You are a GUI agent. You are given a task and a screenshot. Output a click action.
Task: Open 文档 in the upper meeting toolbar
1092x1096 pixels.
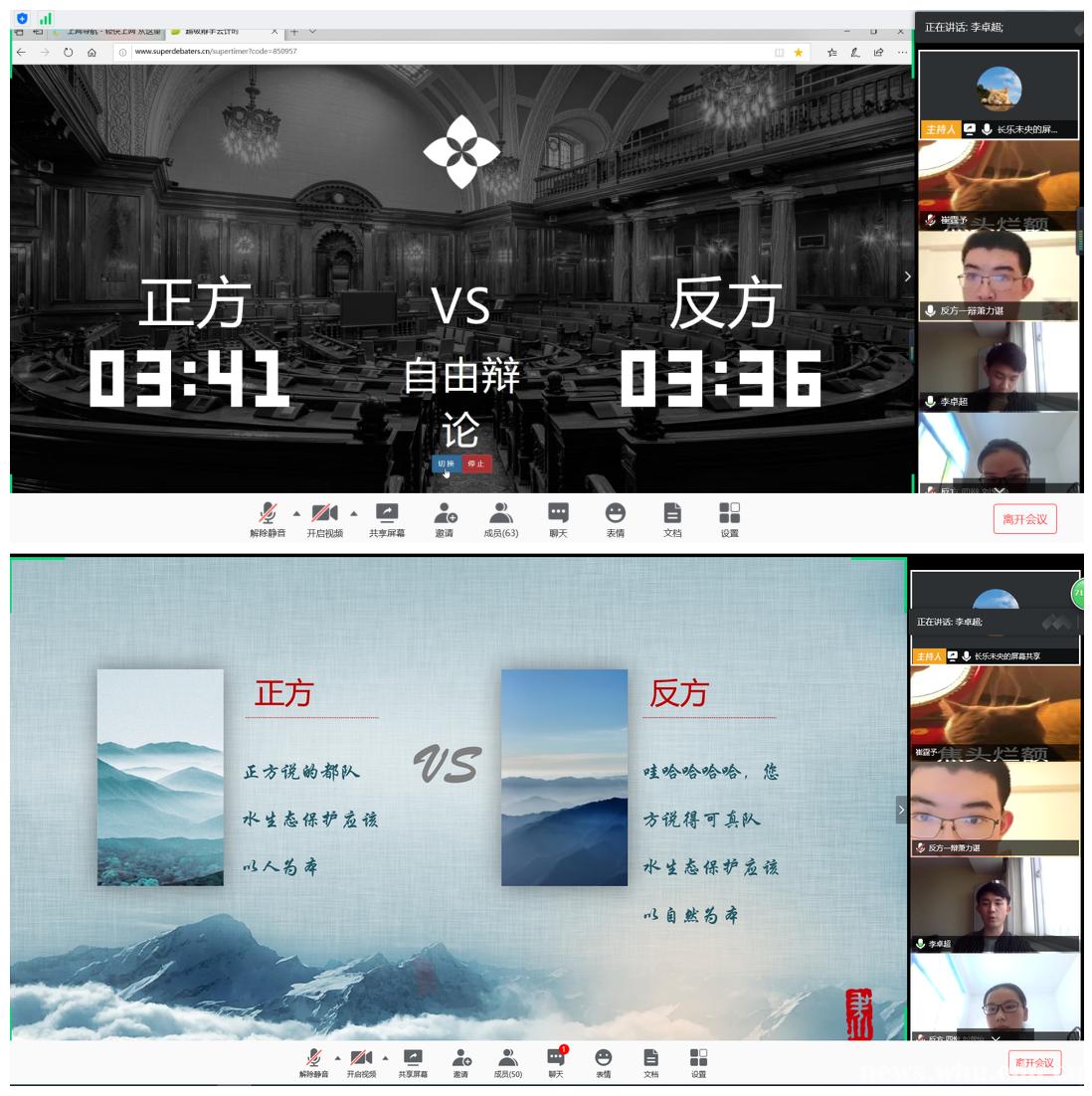(672, 513)
